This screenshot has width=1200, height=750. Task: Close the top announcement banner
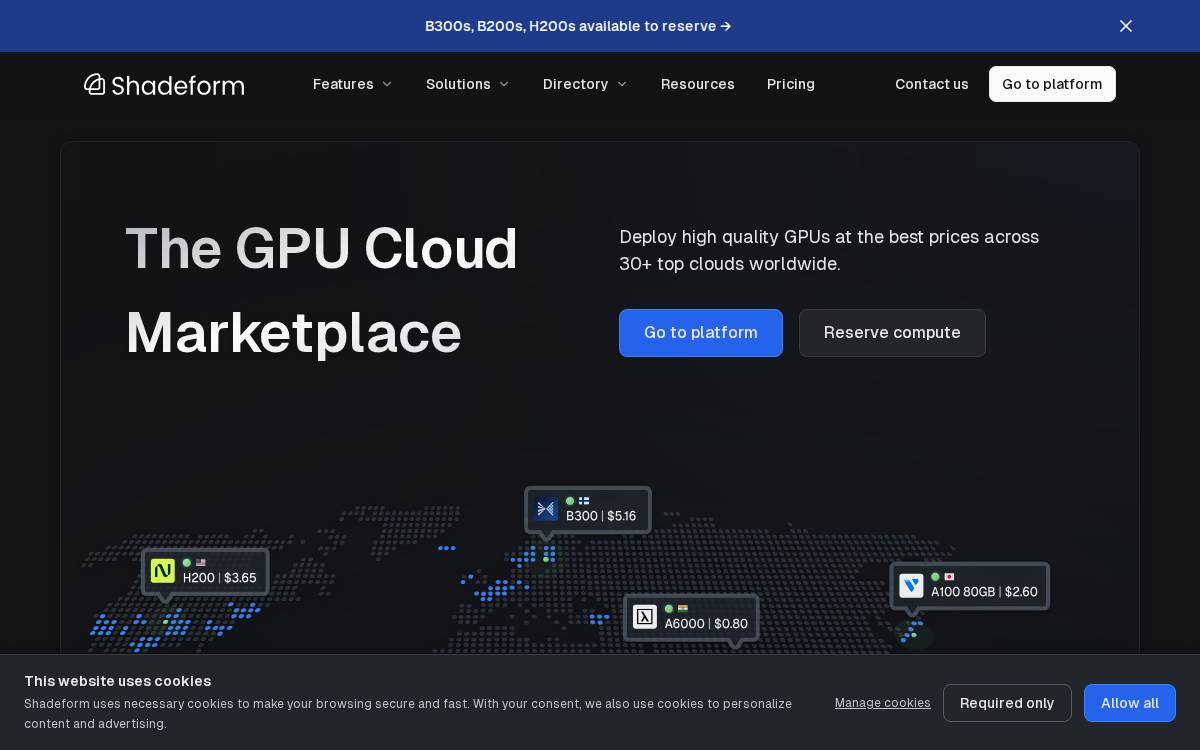click(x=1126, y=26)
